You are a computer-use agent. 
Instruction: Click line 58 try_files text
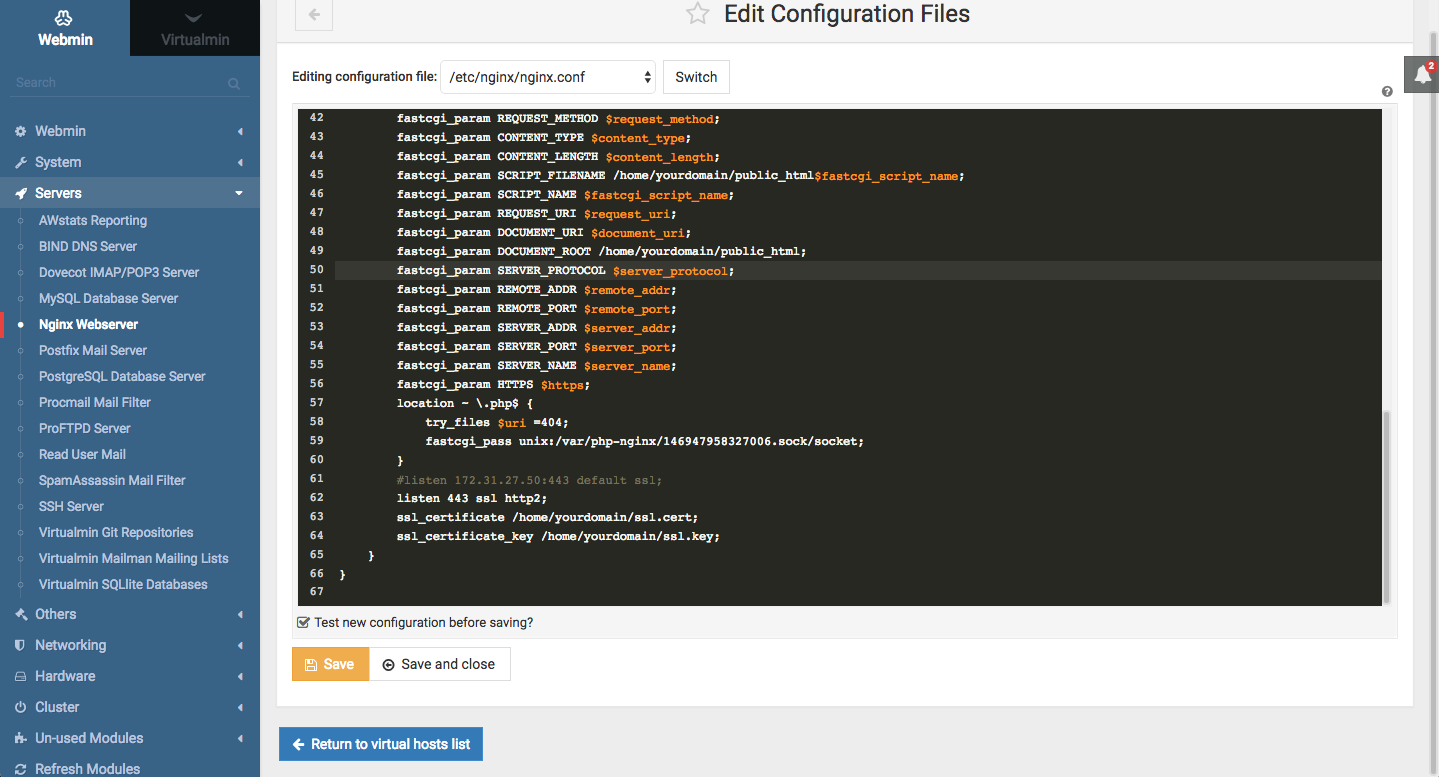(x=497, y=422)
